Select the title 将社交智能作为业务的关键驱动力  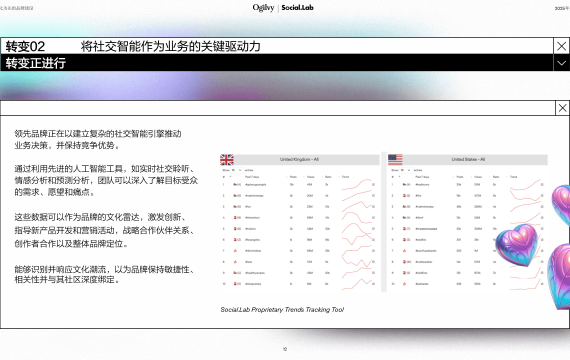coord(170,46)
